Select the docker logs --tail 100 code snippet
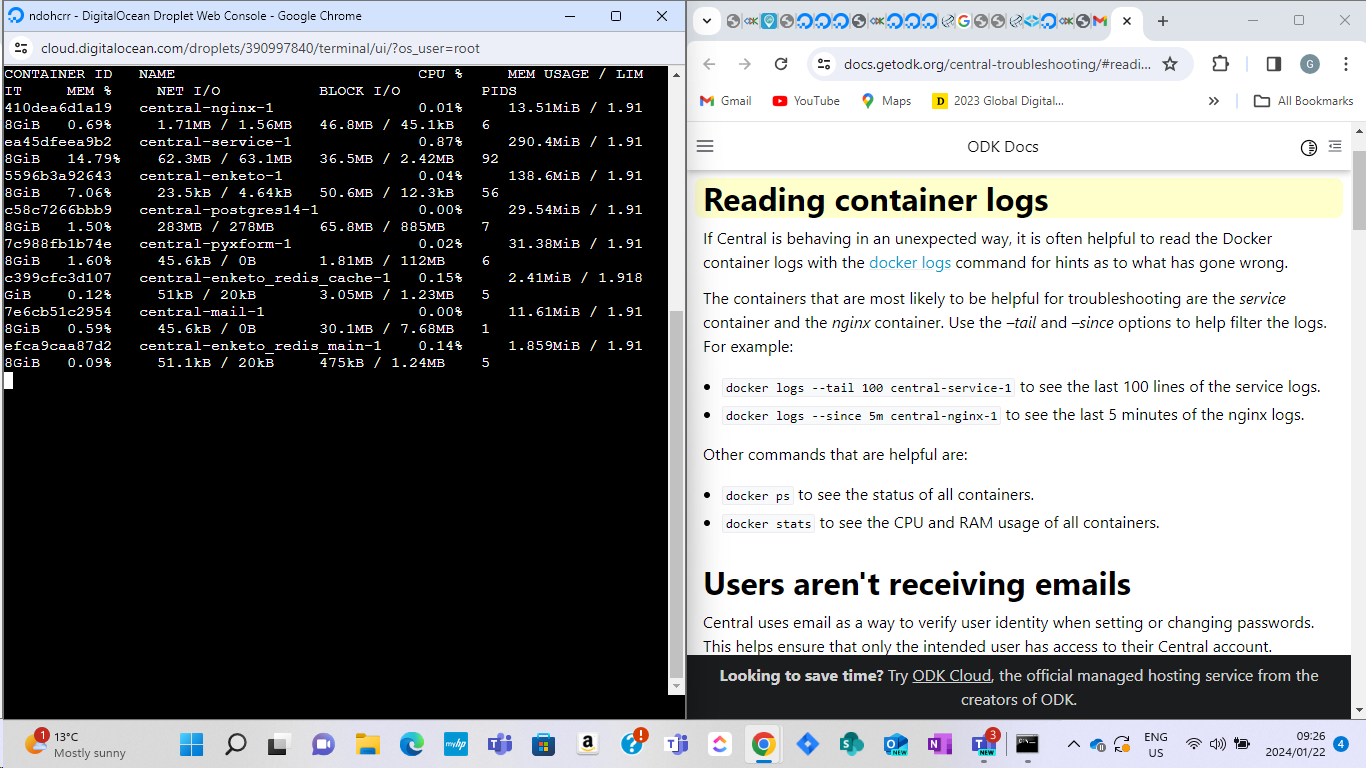Viewport: 1366px width, 768px height. (x=869, y=388)
